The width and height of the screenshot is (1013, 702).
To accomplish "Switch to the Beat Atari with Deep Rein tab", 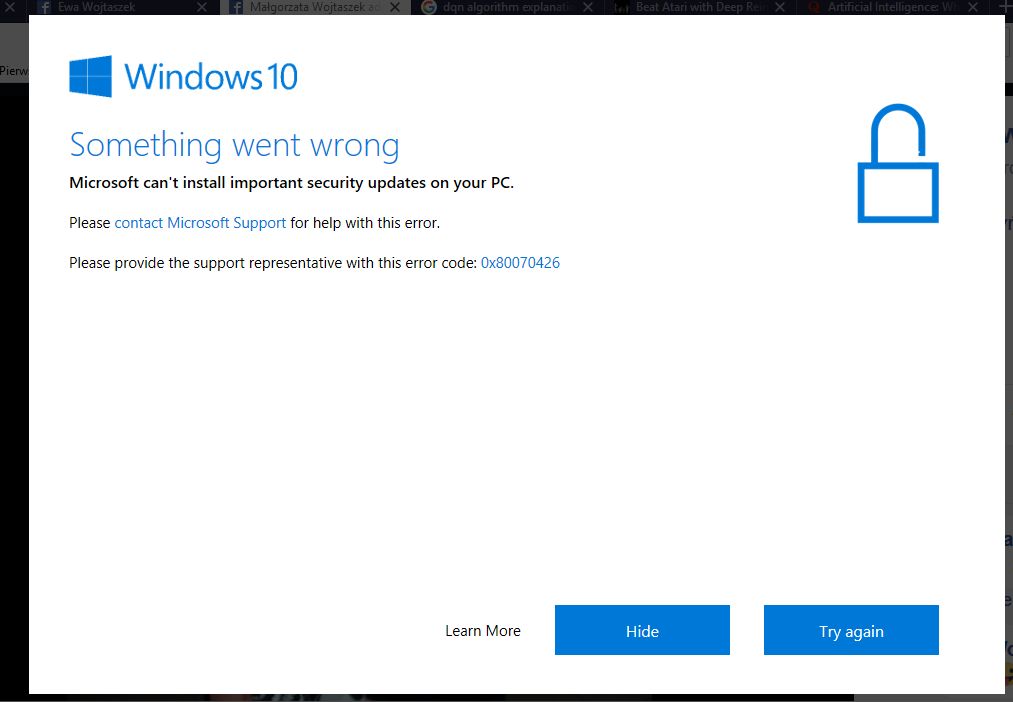I will (x=690, y=8).
